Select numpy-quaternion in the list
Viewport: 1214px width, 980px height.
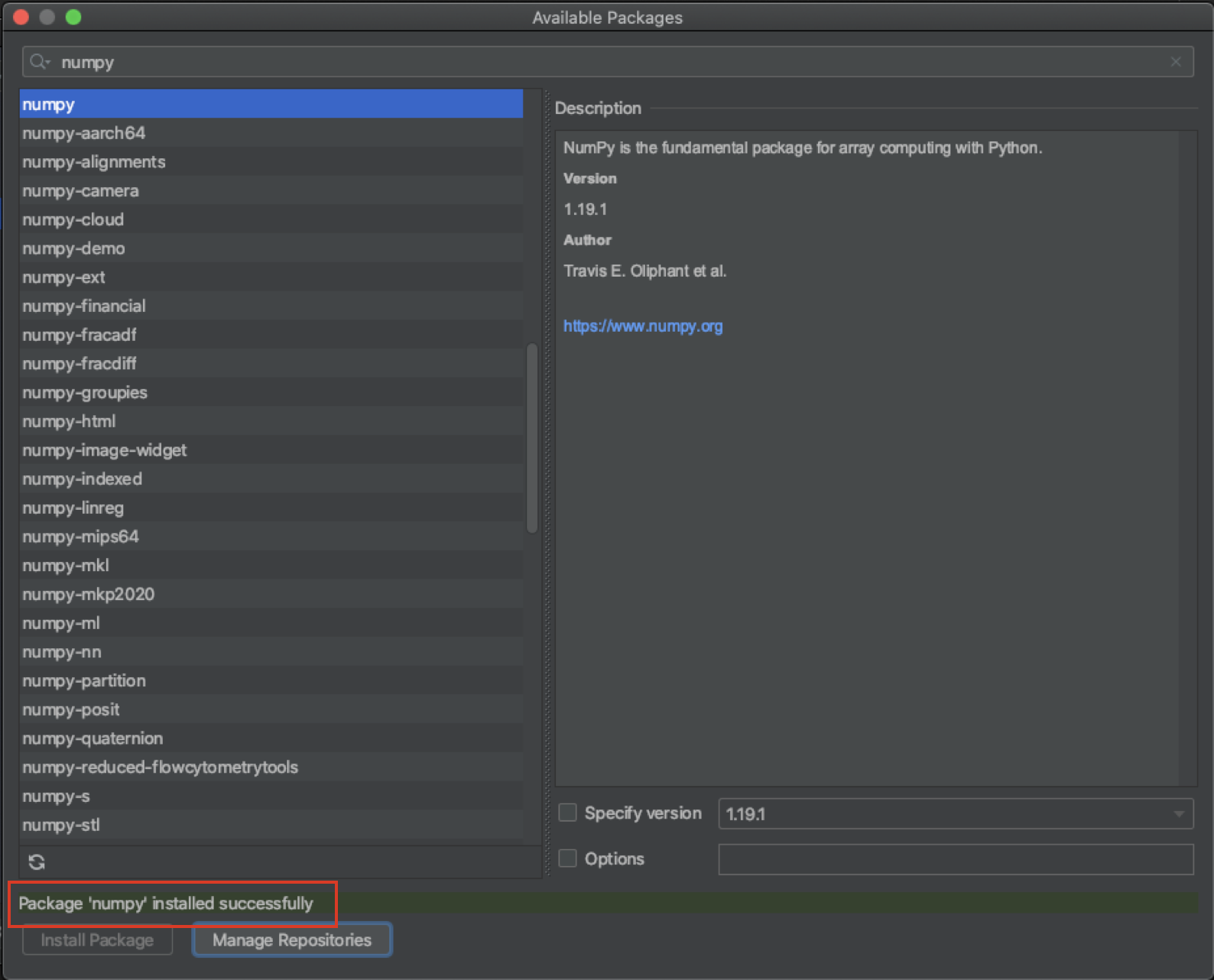(x=271, y=738)
